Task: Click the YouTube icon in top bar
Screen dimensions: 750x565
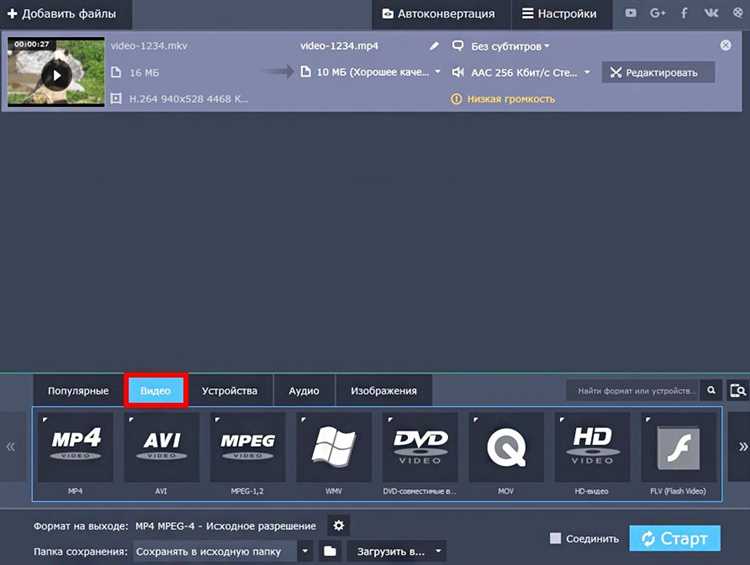Action: pos(631,13)
